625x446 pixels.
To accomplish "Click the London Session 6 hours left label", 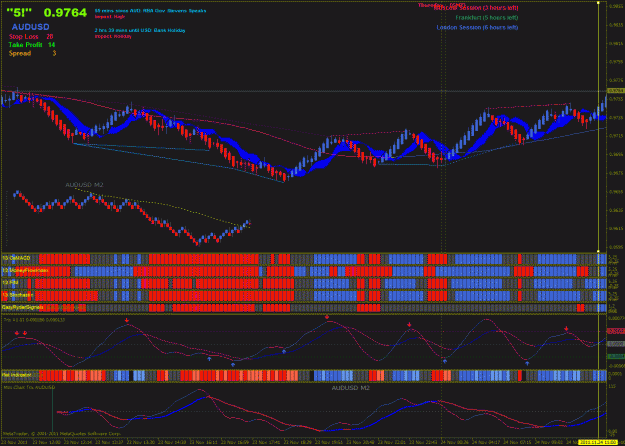I will [478, 28].
